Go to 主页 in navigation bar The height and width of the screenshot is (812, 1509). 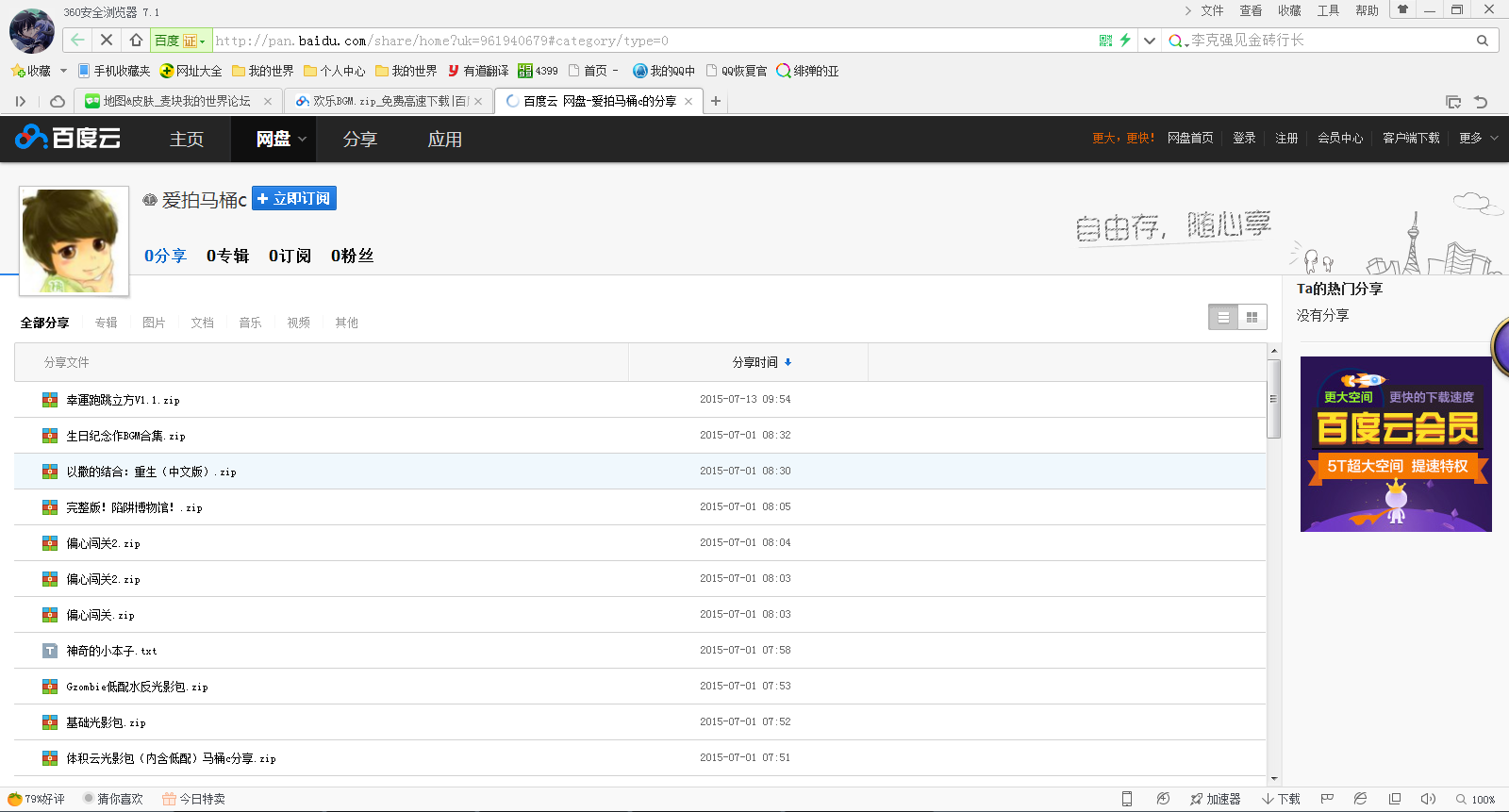point(187,139)
